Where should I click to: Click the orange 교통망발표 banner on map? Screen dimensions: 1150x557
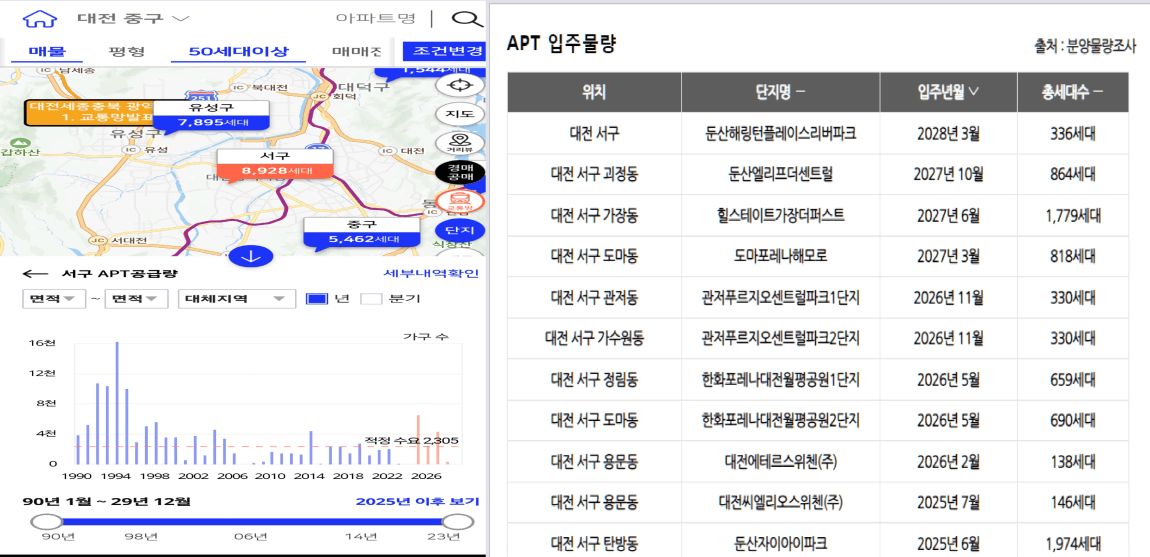pos(89,112)
